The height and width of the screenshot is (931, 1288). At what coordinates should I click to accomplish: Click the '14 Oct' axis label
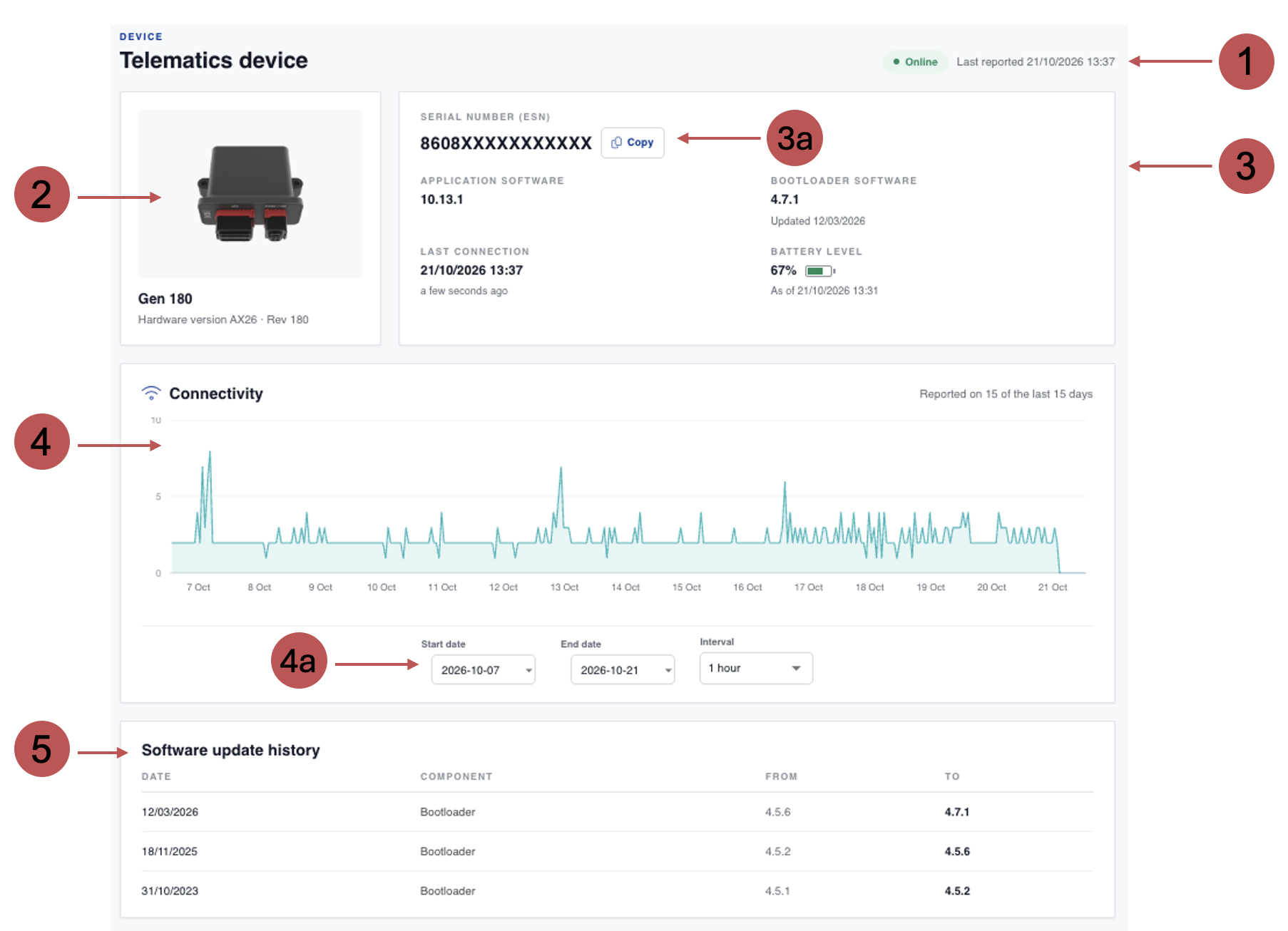(x=625, y=587)
